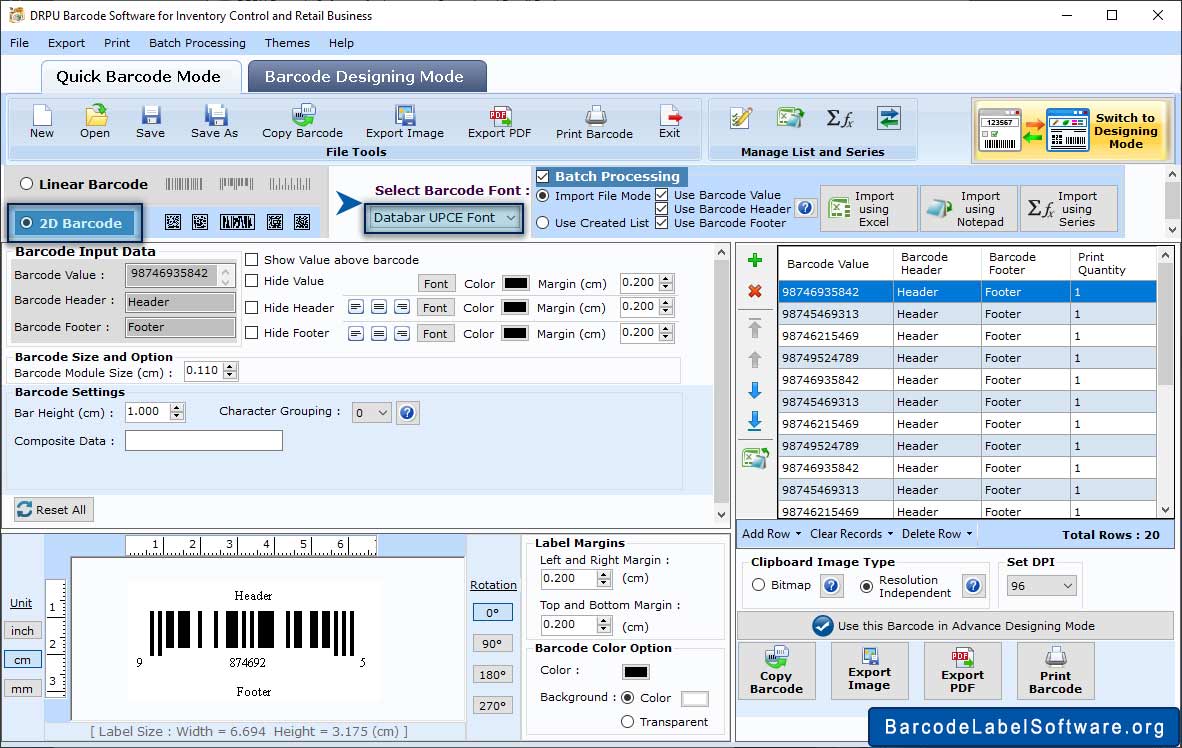
Task: Open the Export menu
Action: [x=66, y=43]
